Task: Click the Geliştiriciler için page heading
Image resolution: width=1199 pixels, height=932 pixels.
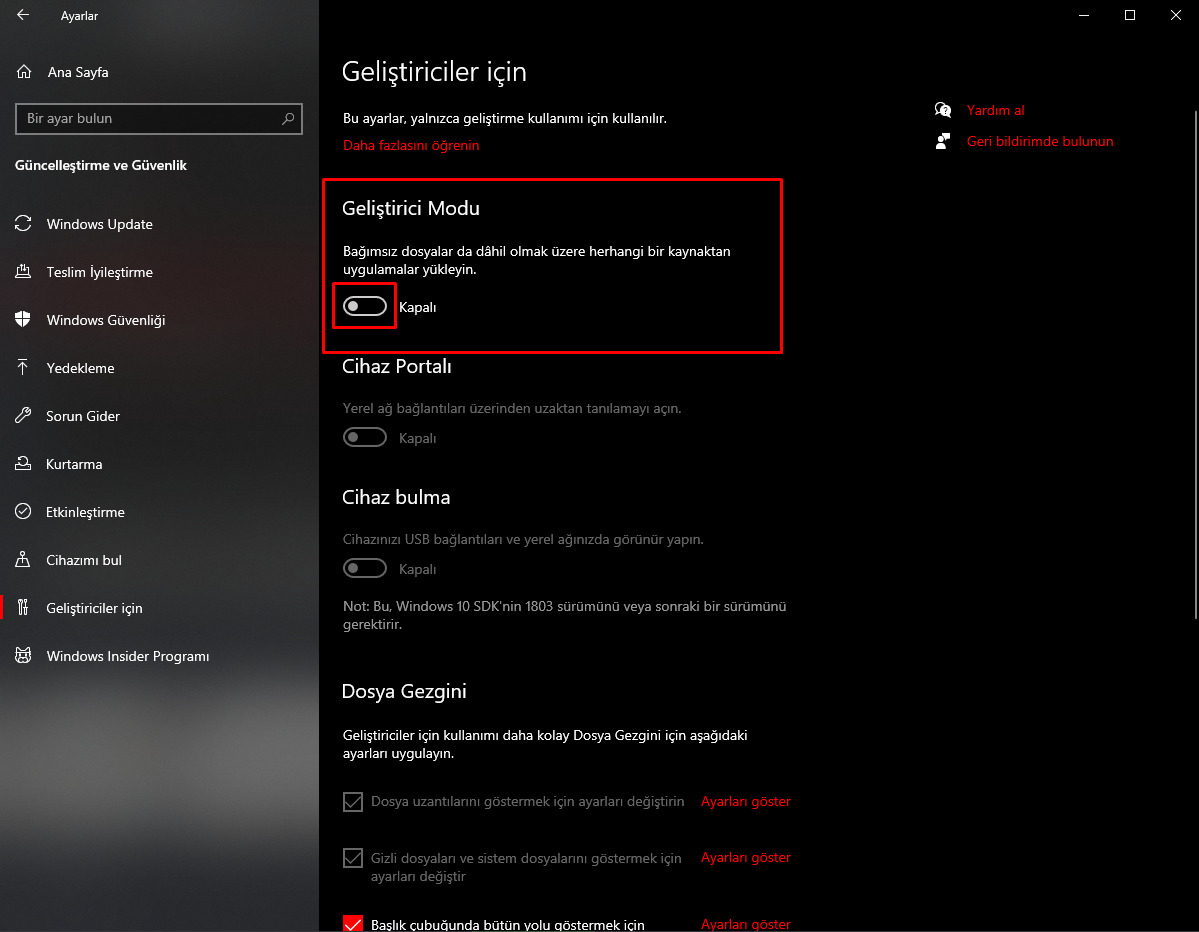Action: (434, 71)
